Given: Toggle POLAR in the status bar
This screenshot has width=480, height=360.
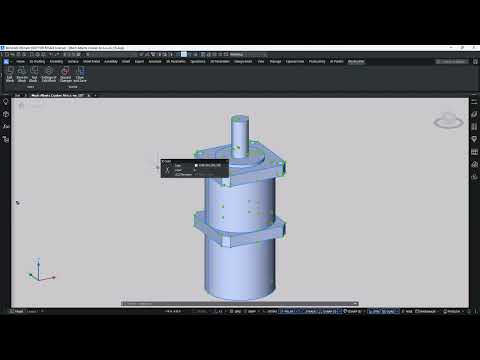Looking at the screenshot, I should 289,311.
